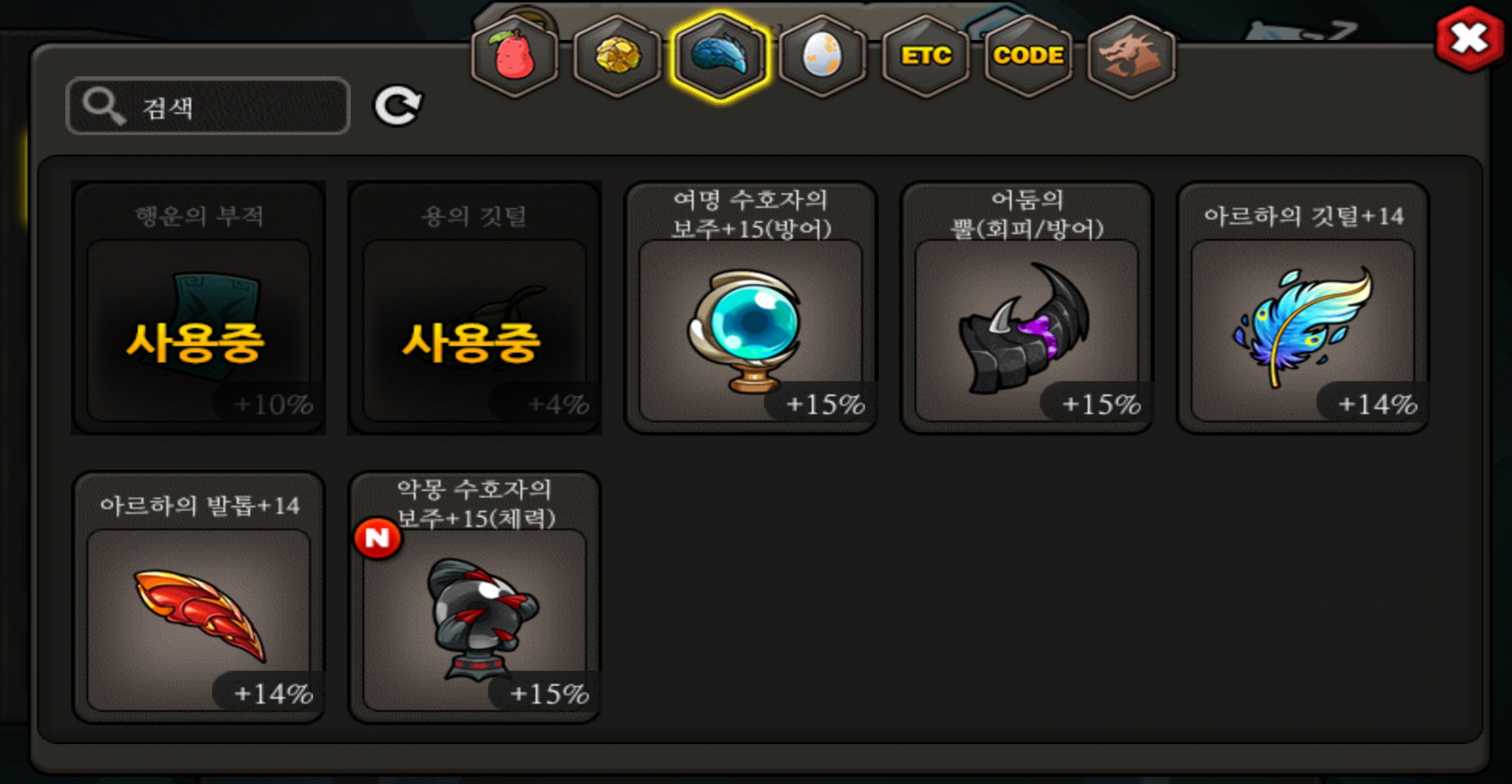Click the refresh arrow next to search
Screen dimensions: 1512x784
(x=398, y=106)
